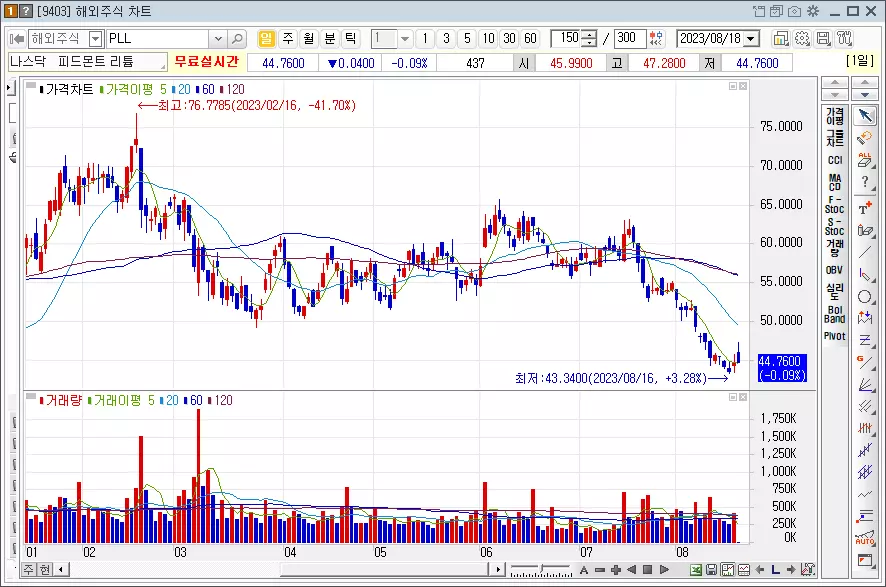The width and height of the screenshot is (886, 587).
Task: Add the Pivot indicator
Action: 835,336
